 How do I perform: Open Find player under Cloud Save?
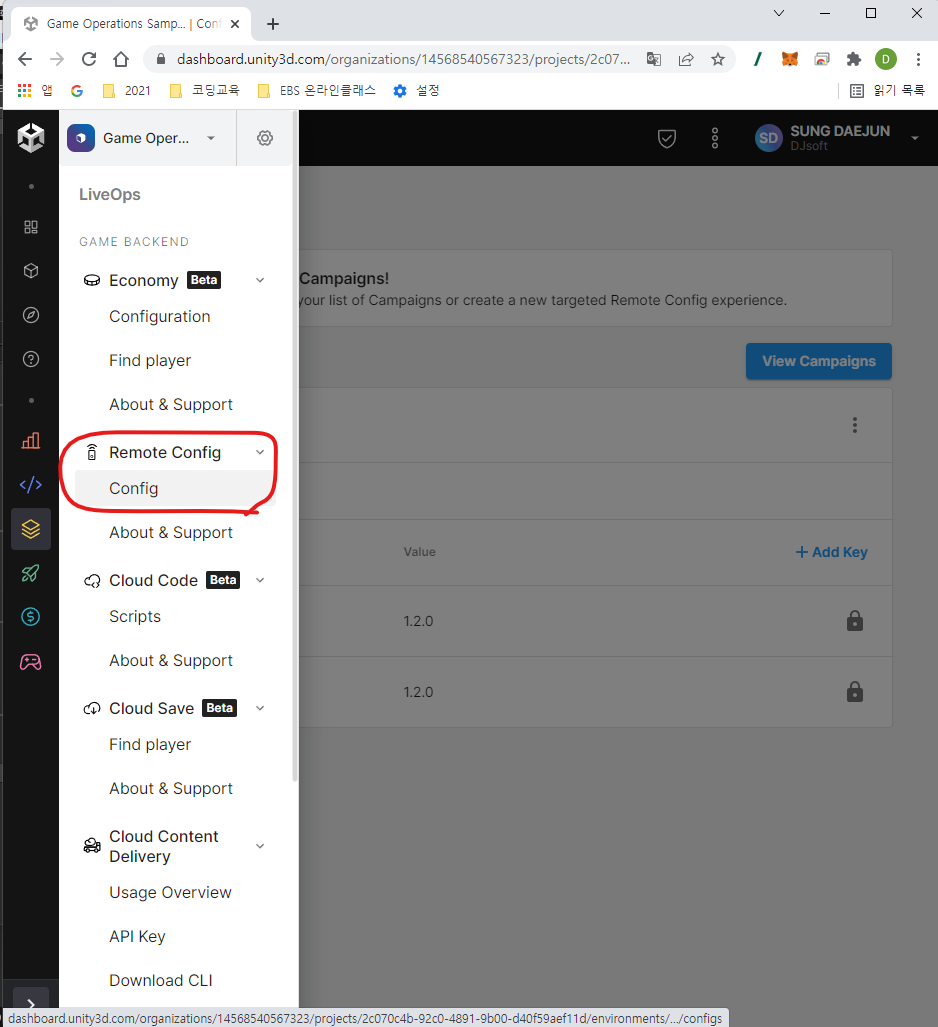(150, 745)
